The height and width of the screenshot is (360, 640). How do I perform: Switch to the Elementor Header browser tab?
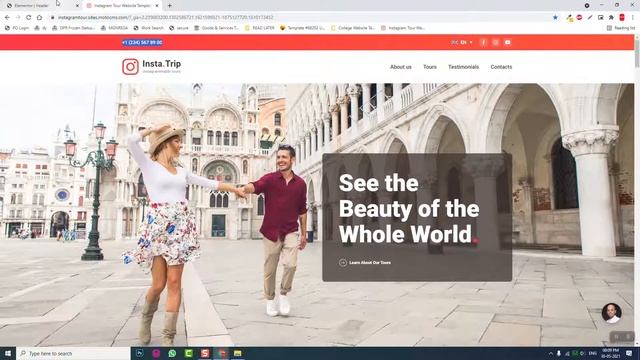tap(41, 6)
